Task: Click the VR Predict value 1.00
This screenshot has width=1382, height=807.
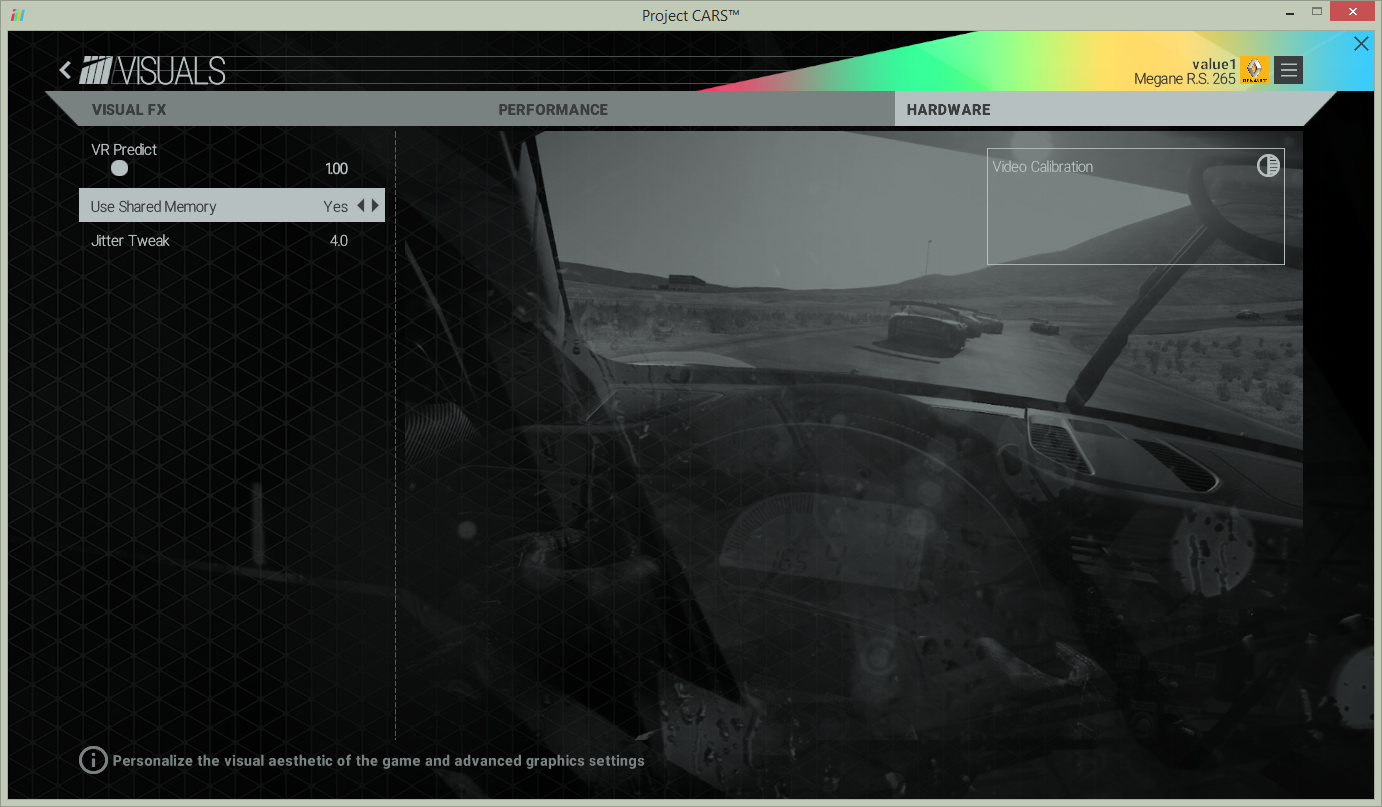Action: point(336,169)
